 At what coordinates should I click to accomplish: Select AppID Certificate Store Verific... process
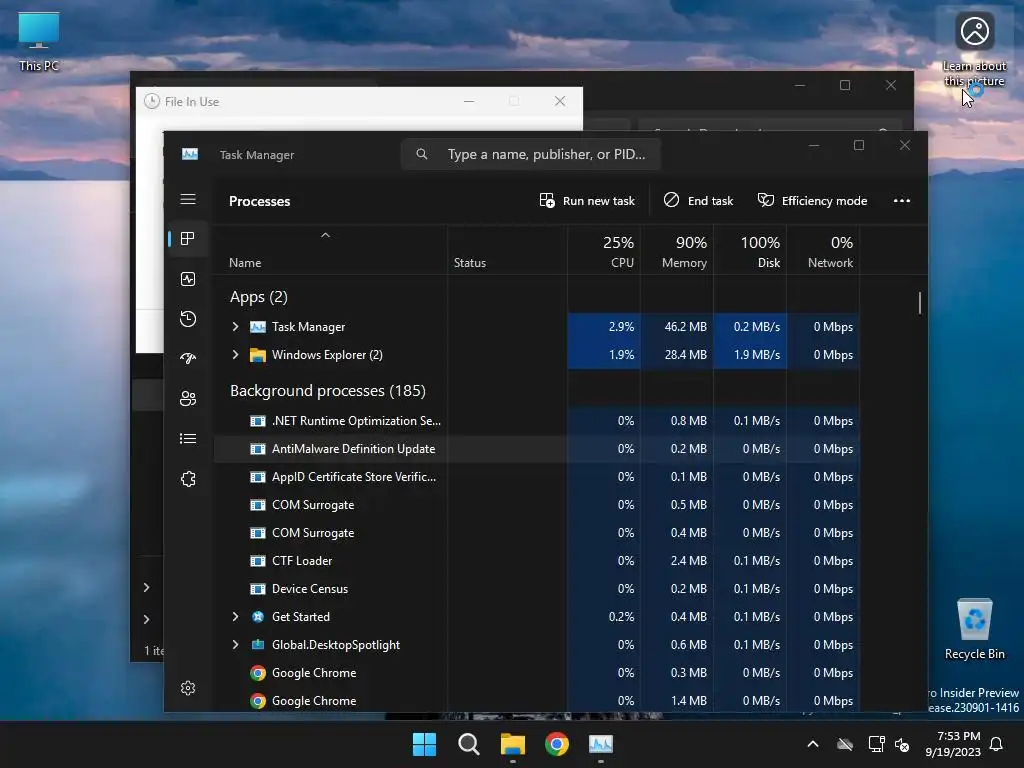tap(537, 477)
